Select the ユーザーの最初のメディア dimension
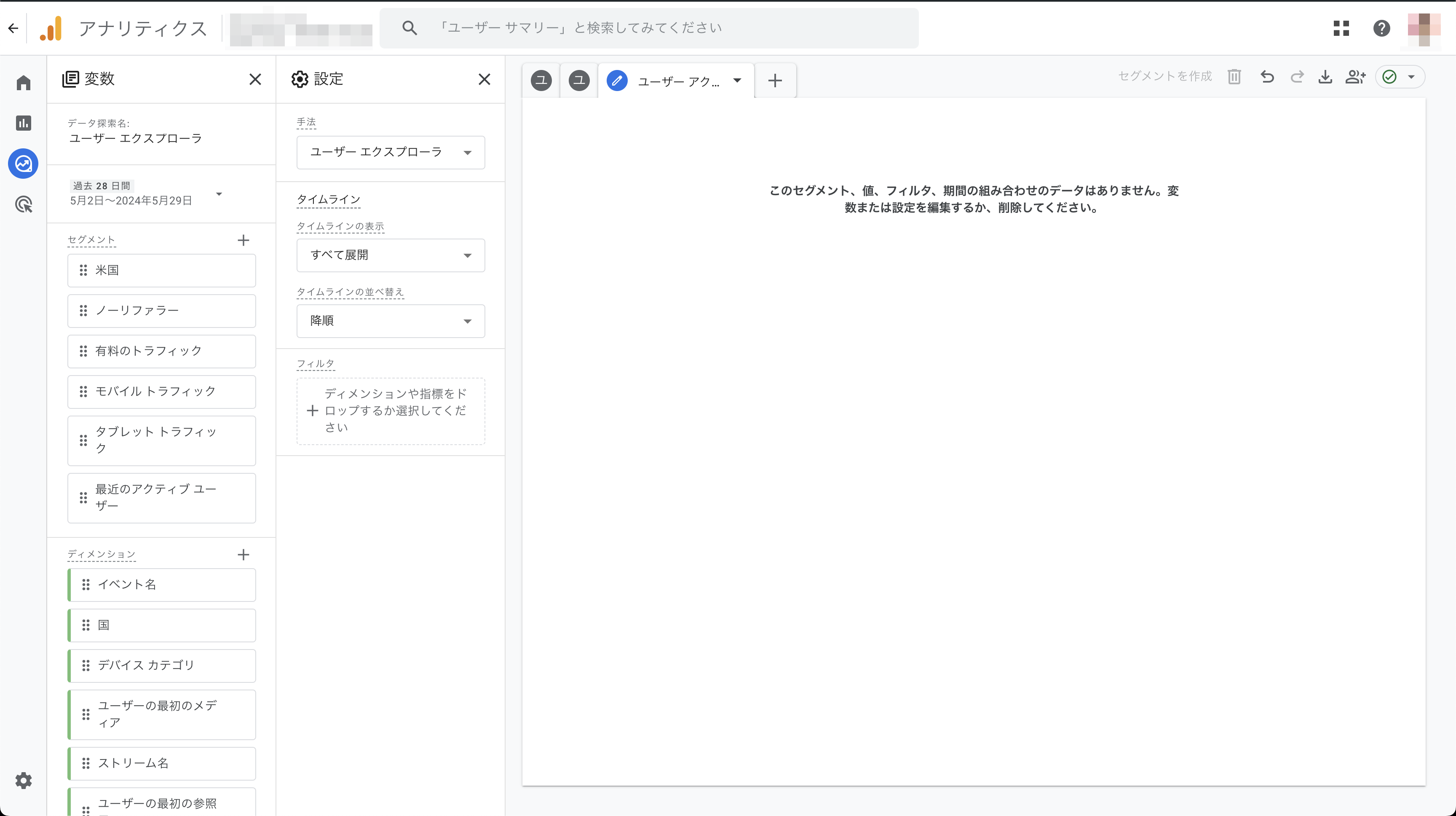 click(x=162, y=714)
